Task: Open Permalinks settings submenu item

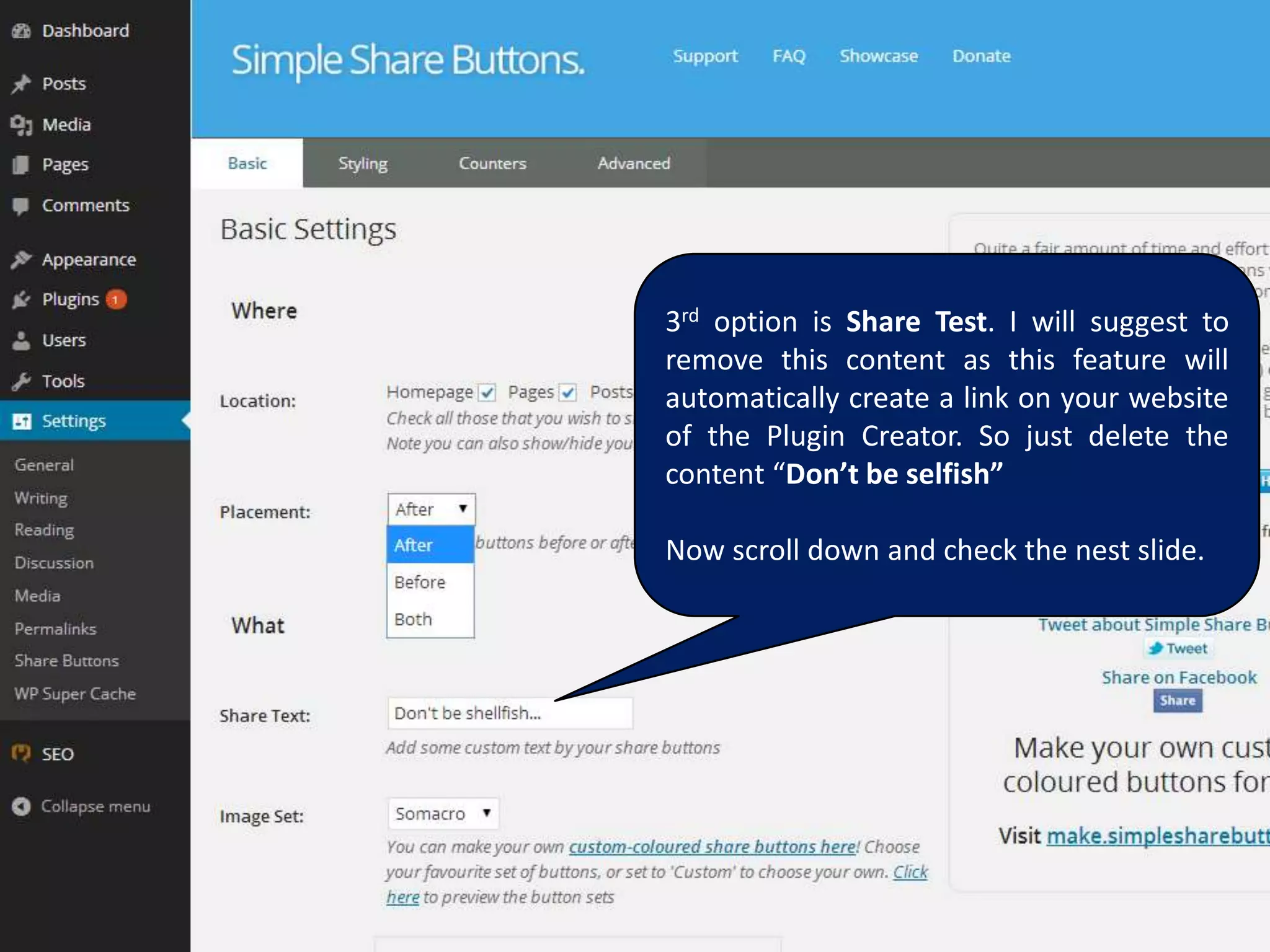Action: [x=55, y=628]
